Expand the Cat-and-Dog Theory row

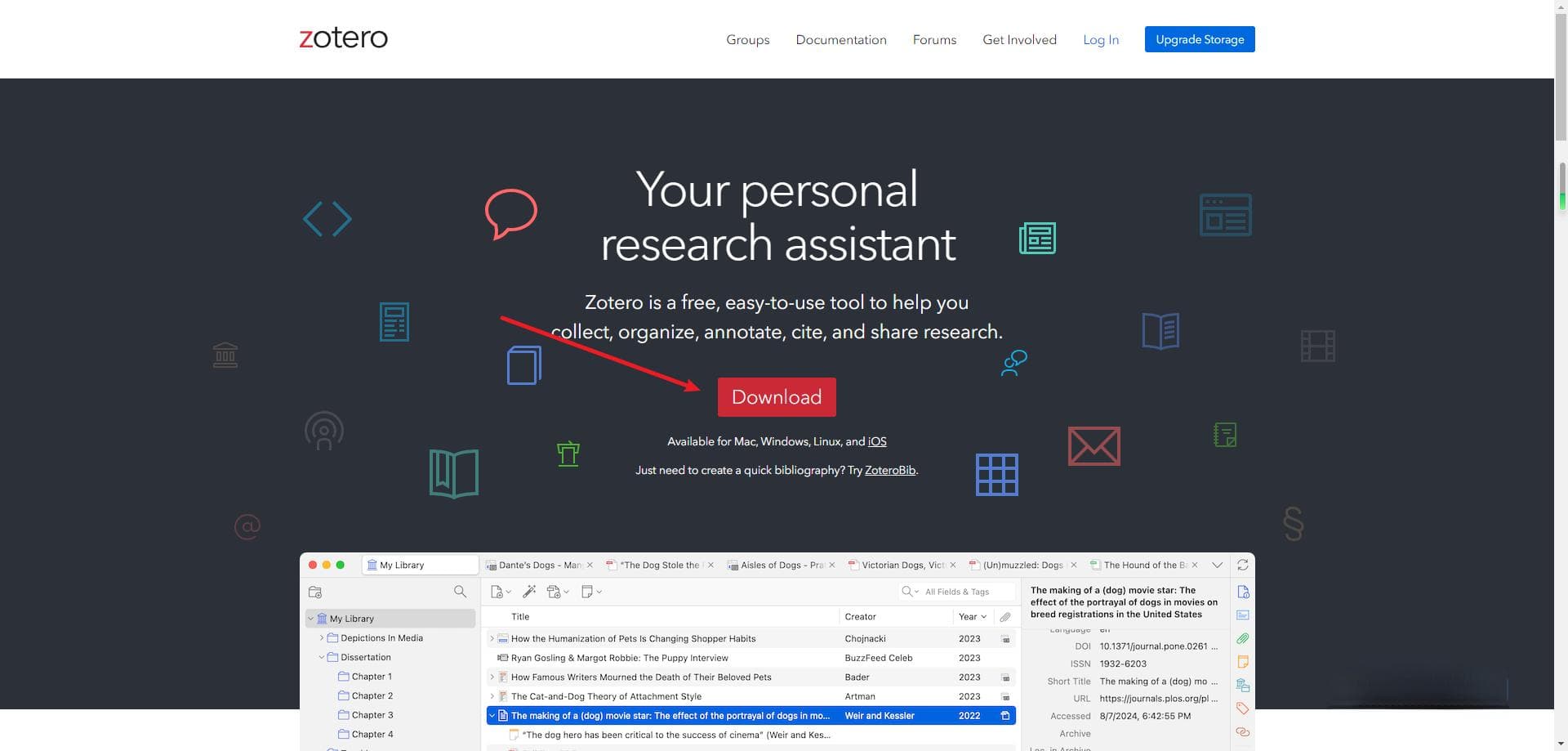point(492,696)
